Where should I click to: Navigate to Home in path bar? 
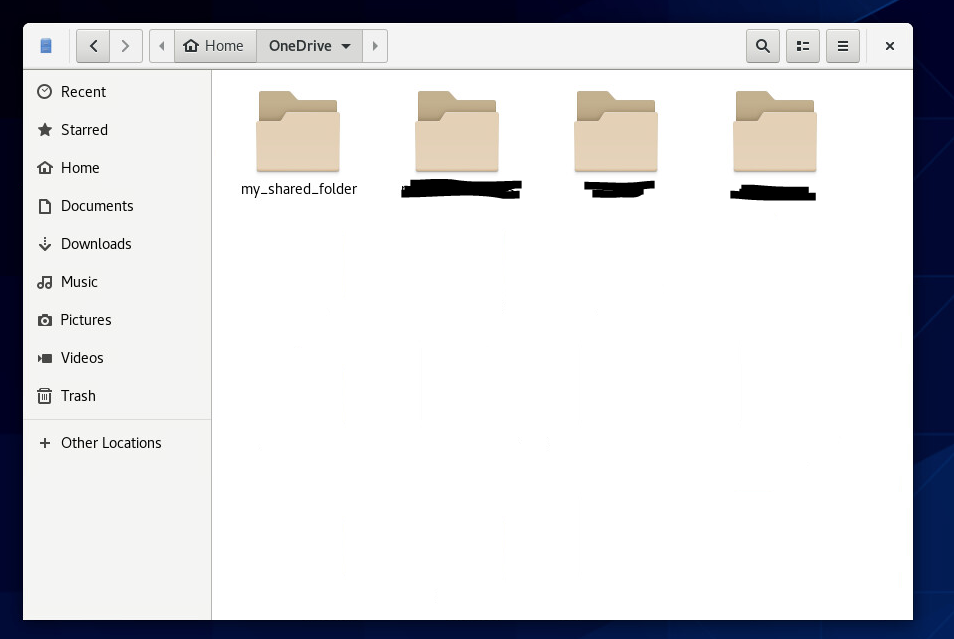tap(214, 46)
